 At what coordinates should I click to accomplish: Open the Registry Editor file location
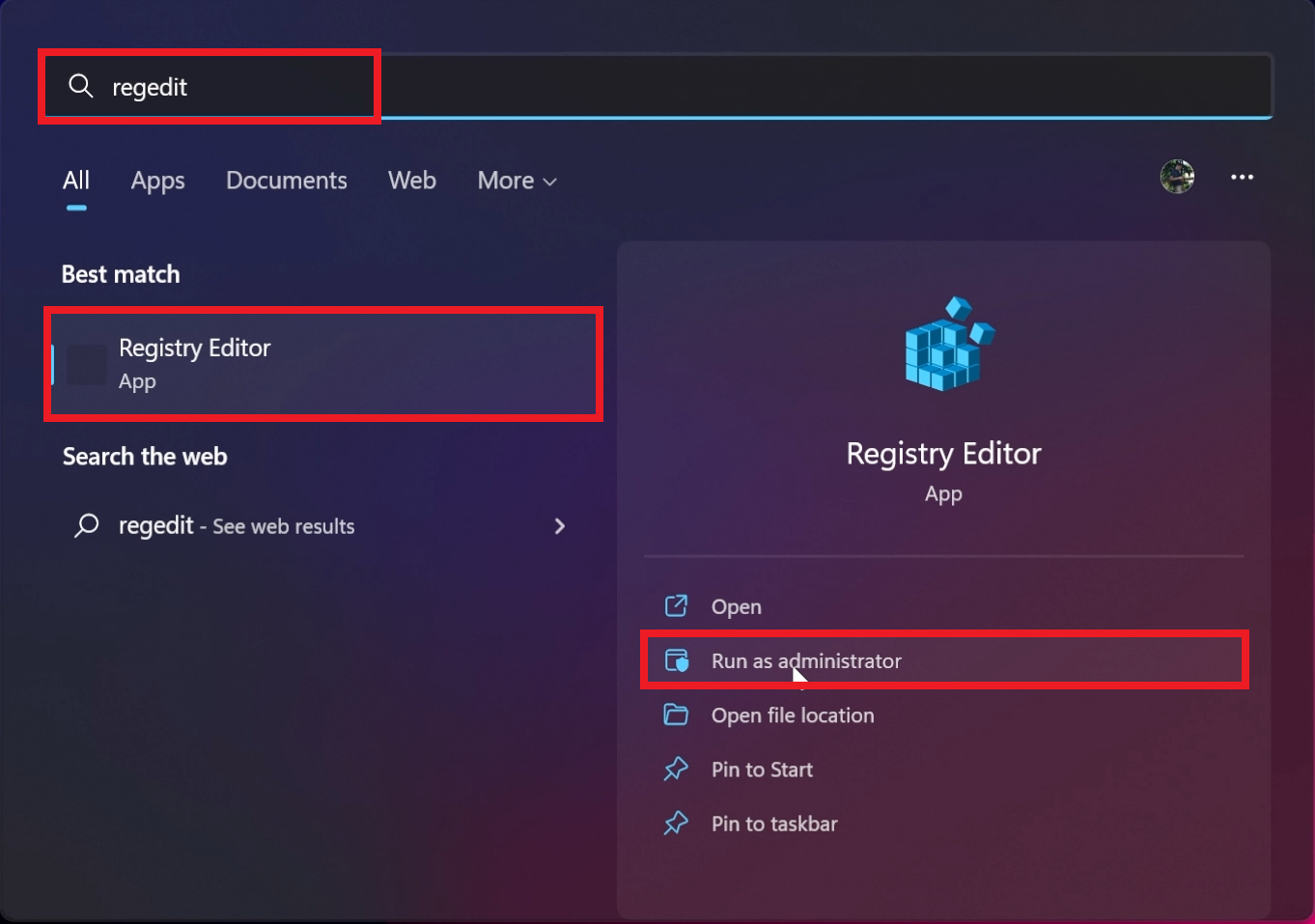[792, 714]
